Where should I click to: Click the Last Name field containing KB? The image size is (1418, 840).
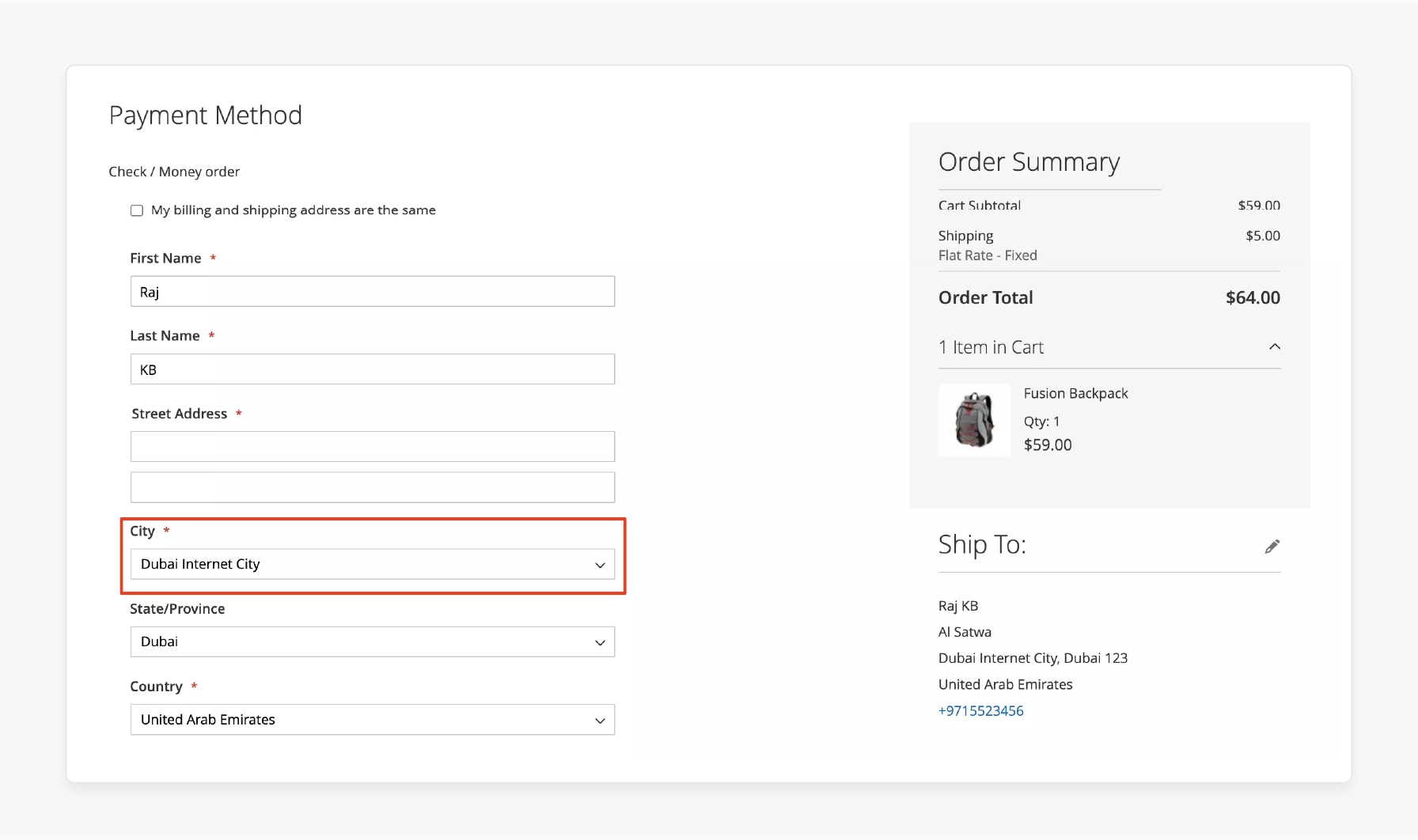click(372, 369)
